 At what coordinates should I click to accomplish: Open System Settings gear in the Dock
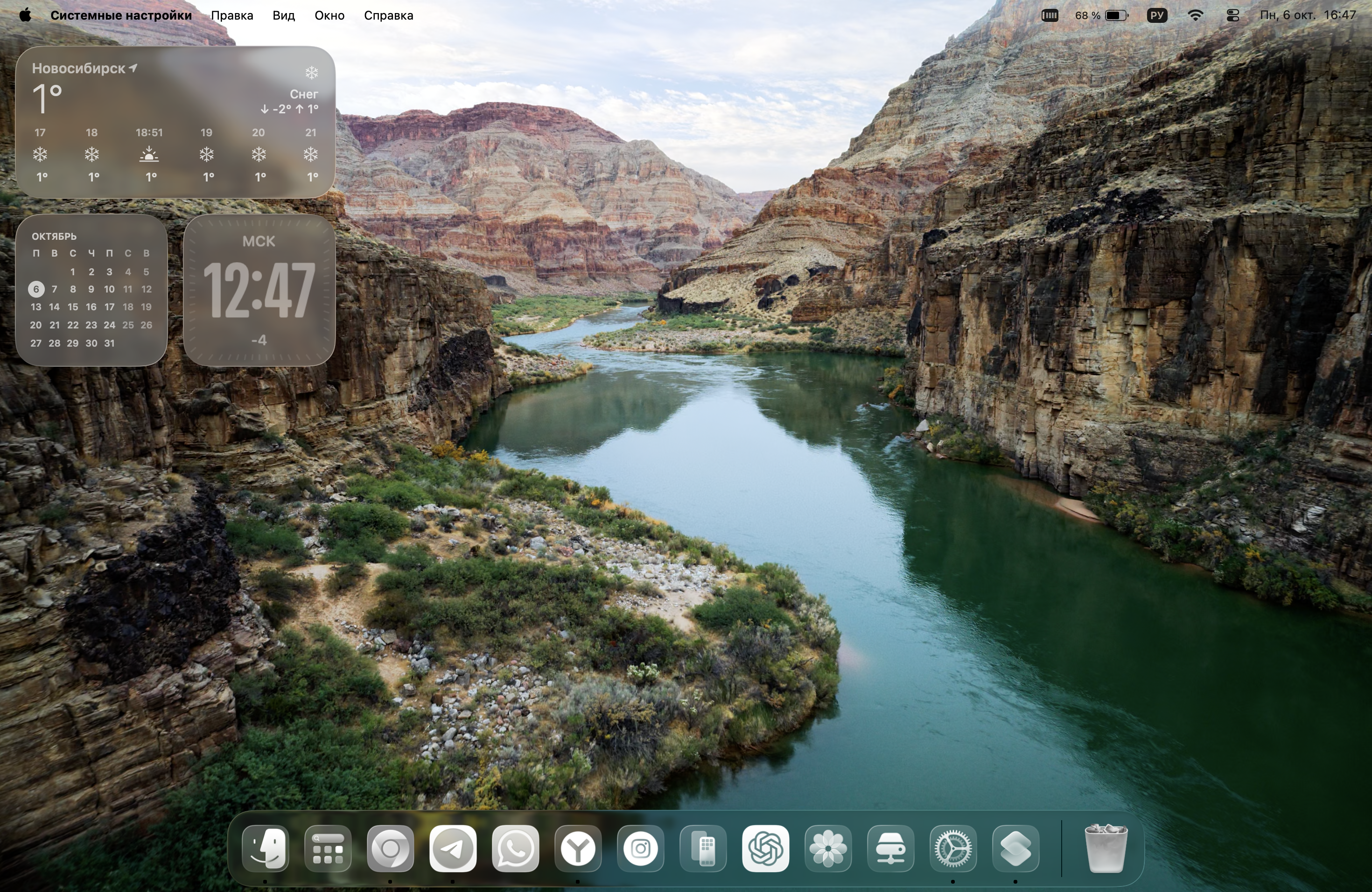point(953,848)
